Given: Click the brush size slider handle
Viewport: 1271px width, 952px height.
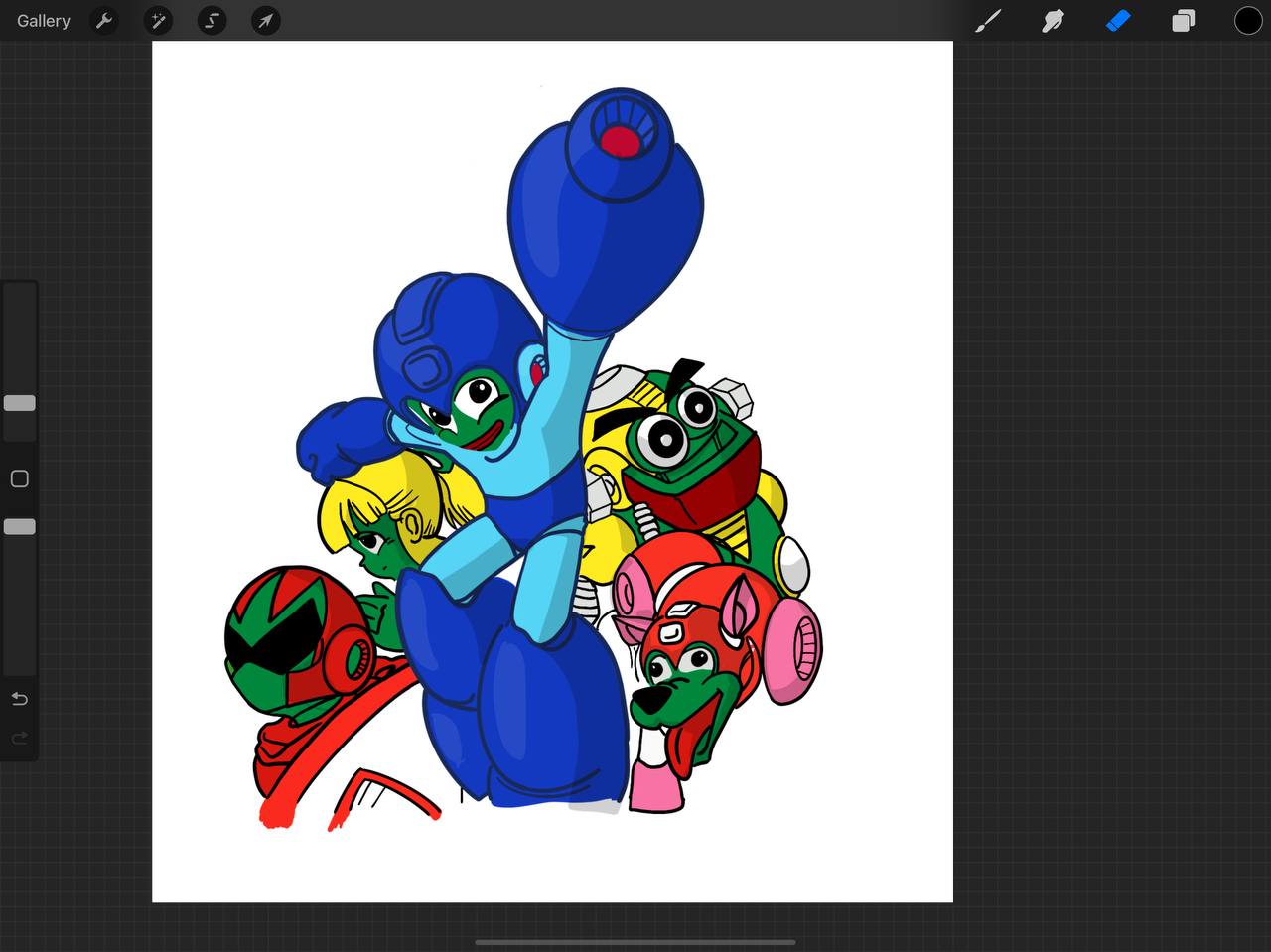Looking at the screenshot, I should pos(20,403).
